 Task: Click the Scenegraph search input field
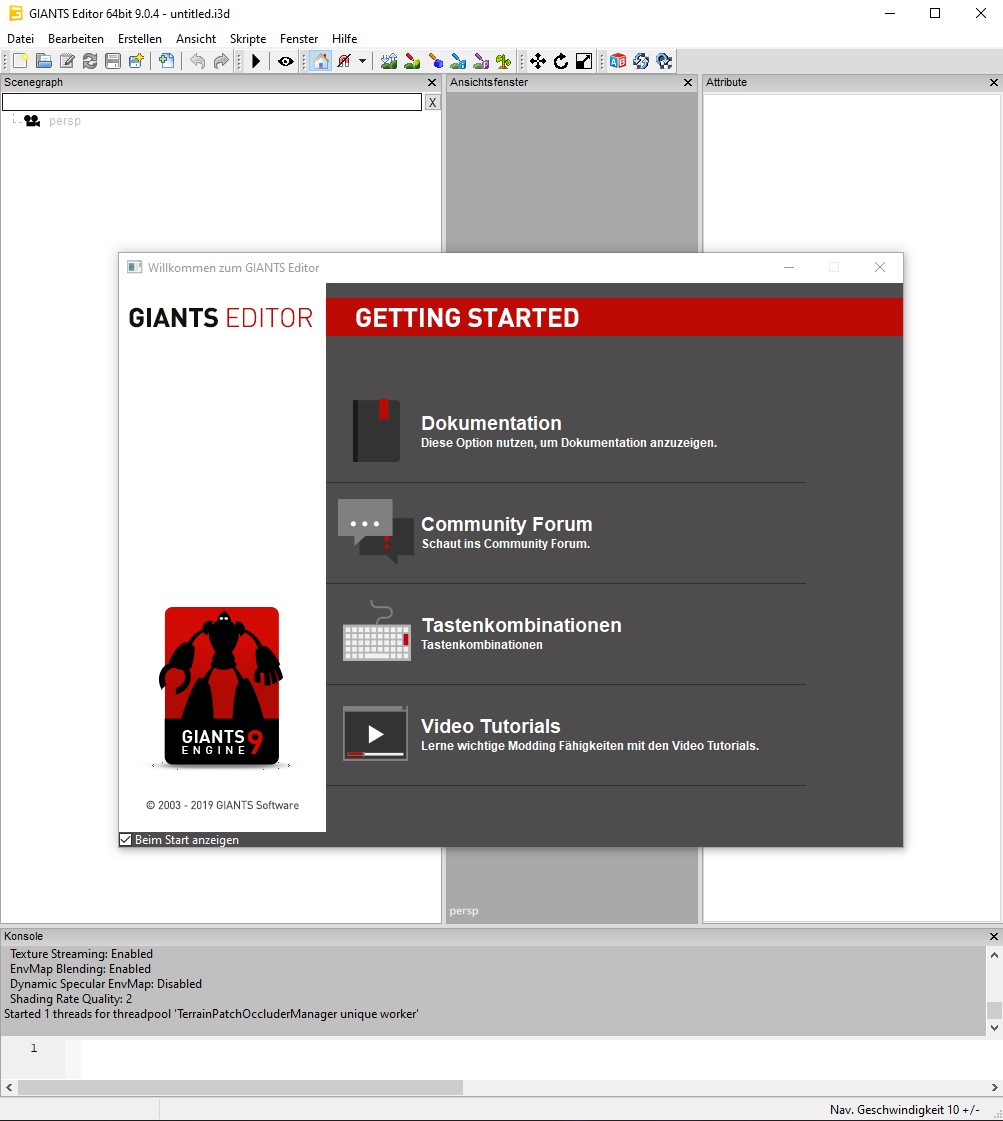click(211, 103)
